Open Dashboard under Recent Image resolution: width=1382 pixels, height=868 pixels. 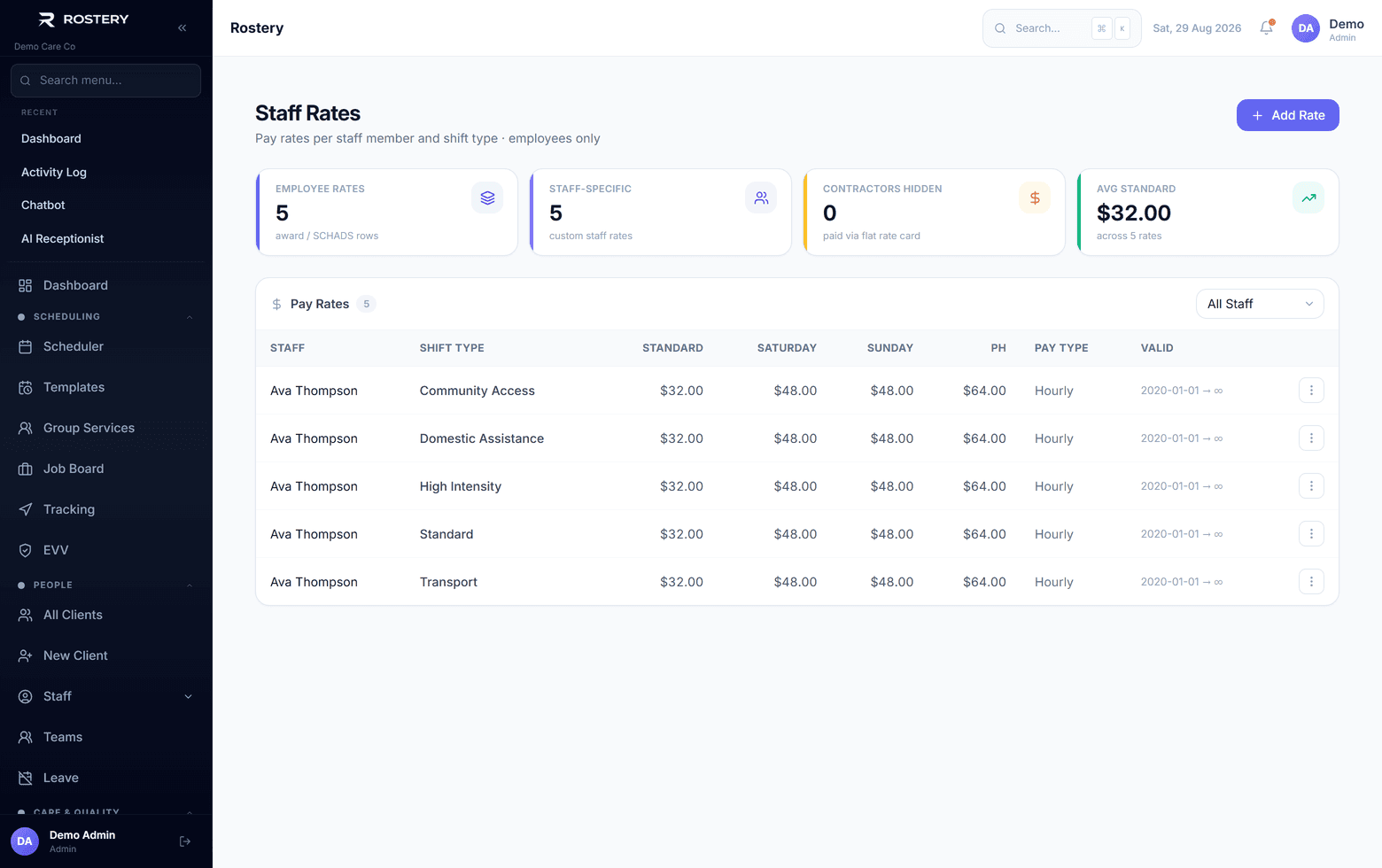(x=51, y=139)
